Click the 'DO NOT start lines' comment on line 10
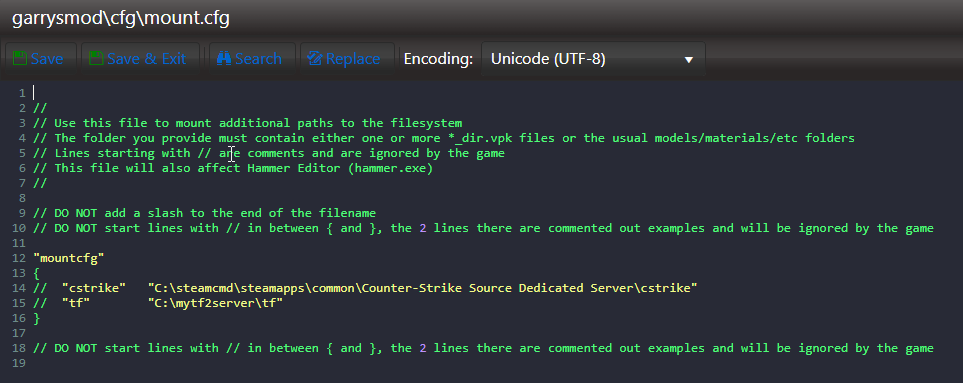The width and height of the screenshot is (963, 383). 483,228
